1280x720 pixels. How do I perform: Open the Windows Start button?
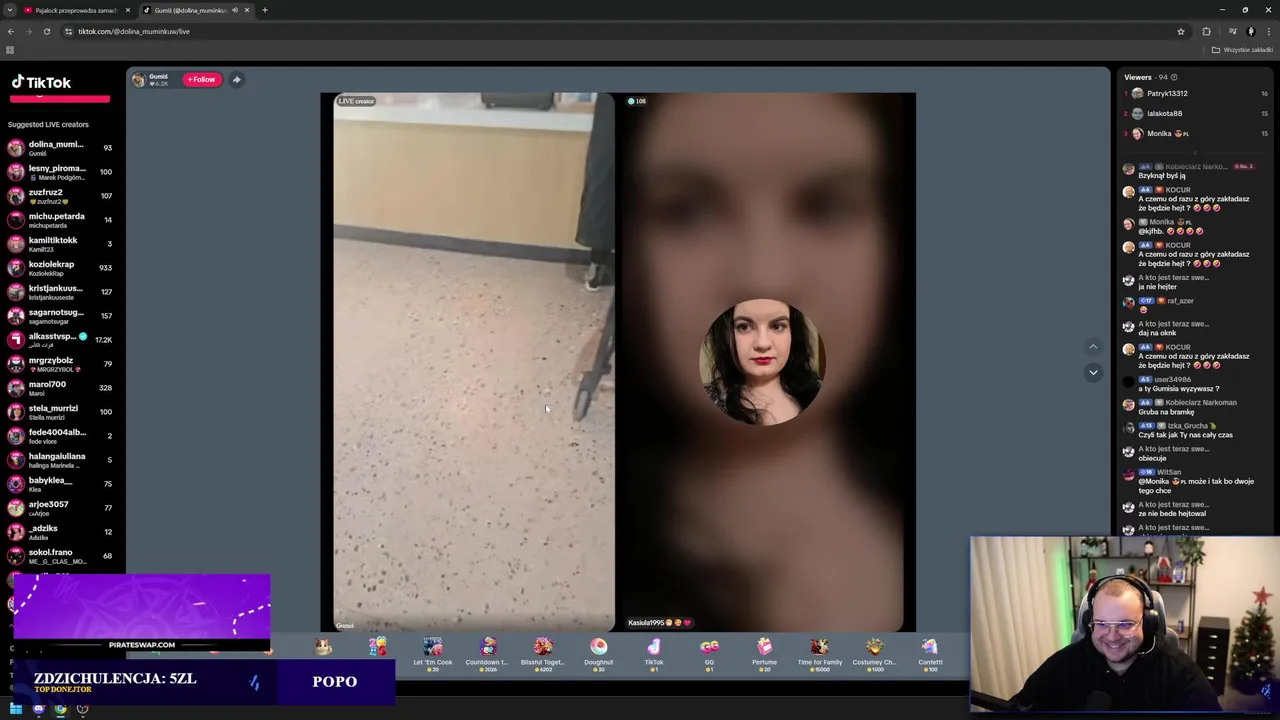point(15,709)
